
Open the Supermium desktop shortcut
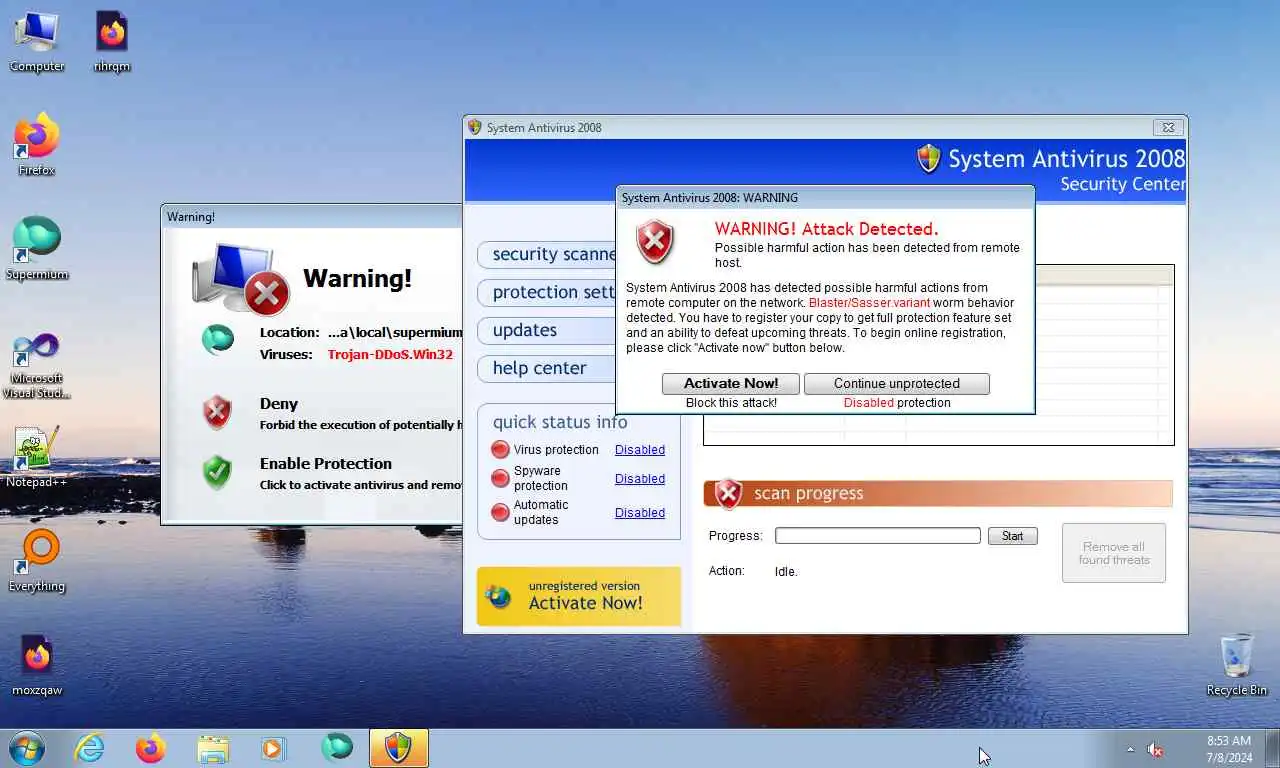(37, 249)
